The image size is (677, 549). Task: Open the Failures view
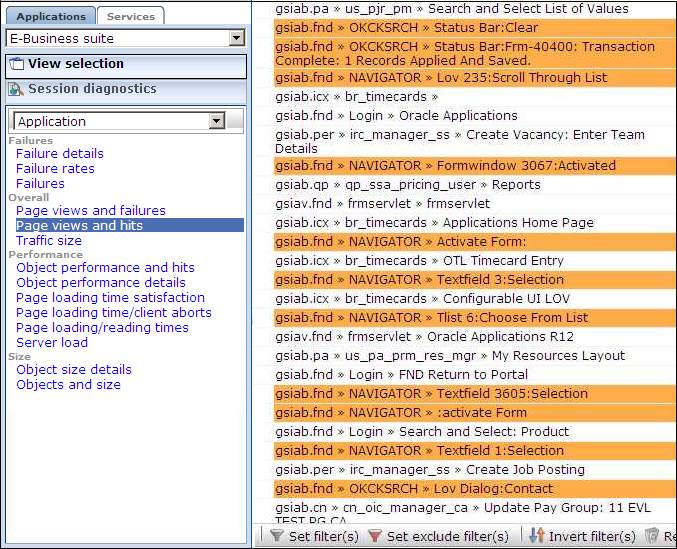click(x=40, y=183)
